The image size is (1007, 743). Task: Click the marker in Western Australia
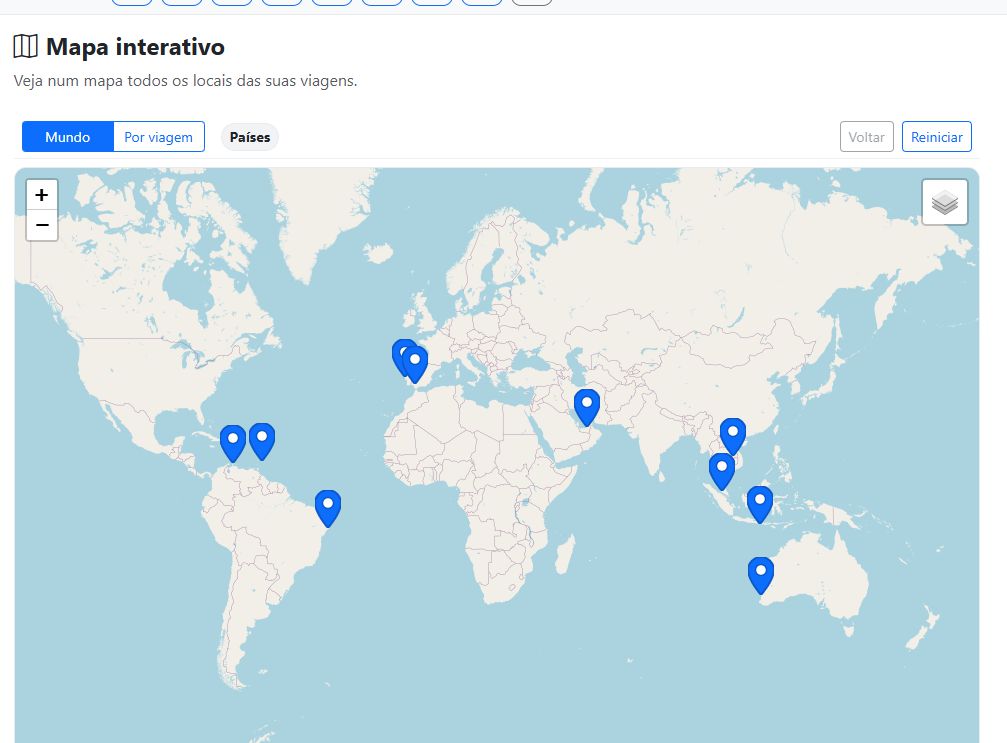760,575
